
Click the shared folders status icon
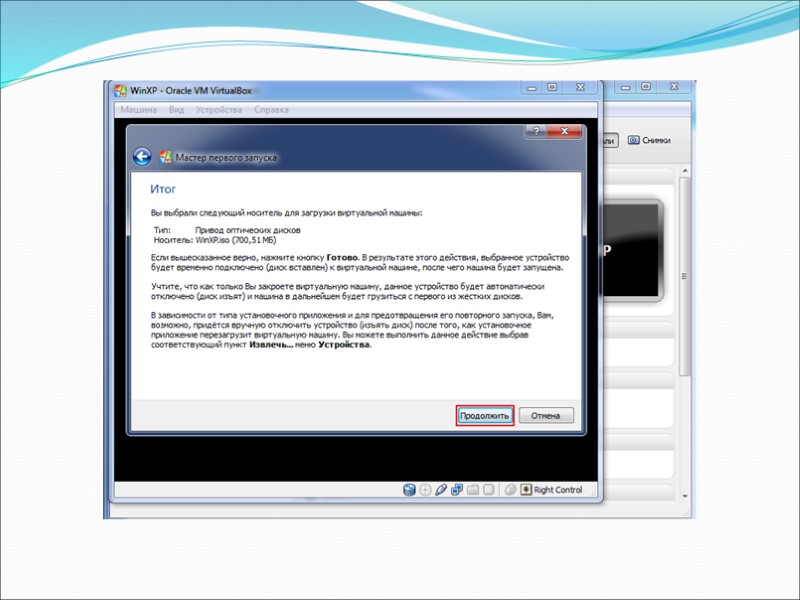click(473, 490)
